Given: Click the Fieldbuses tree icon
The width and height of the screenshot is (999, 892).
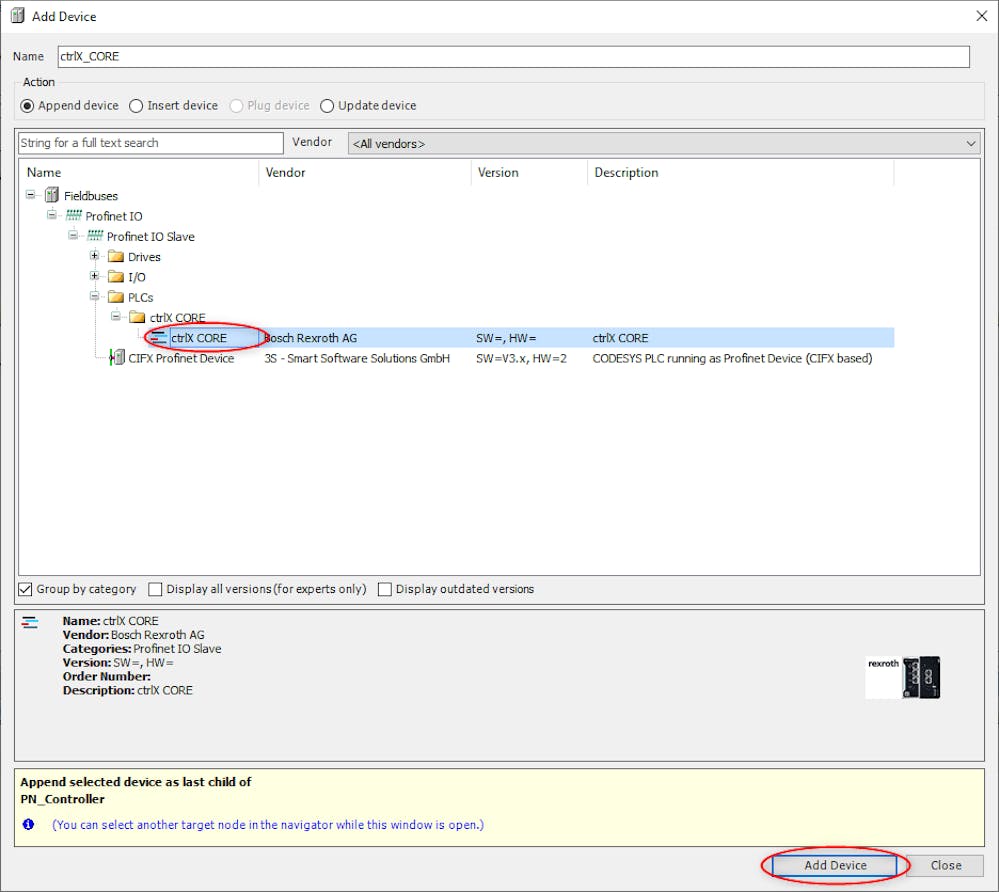Looking at the screenshot, I should [52, 195].
